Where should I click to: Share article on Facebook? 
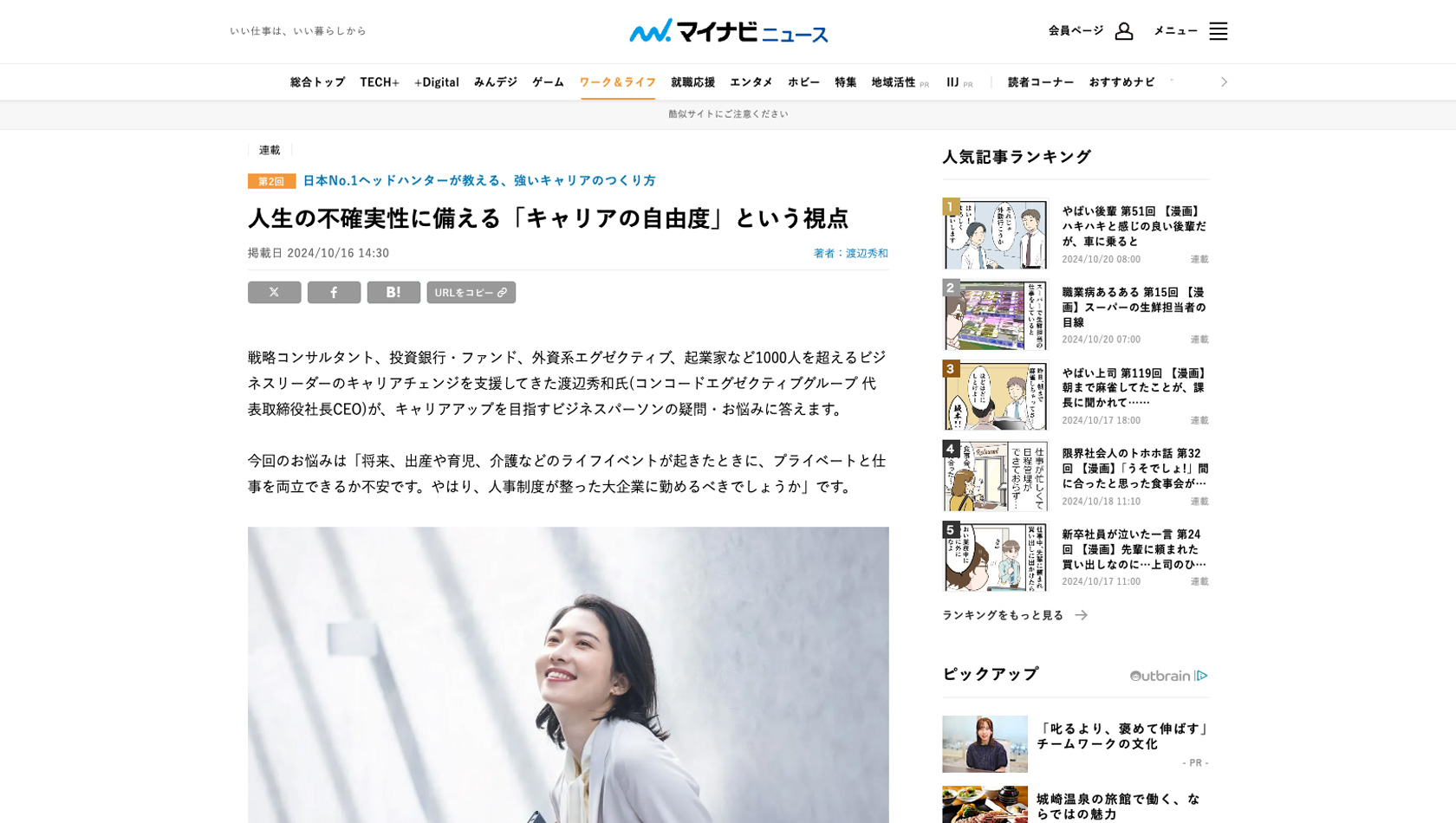point(334,293)
